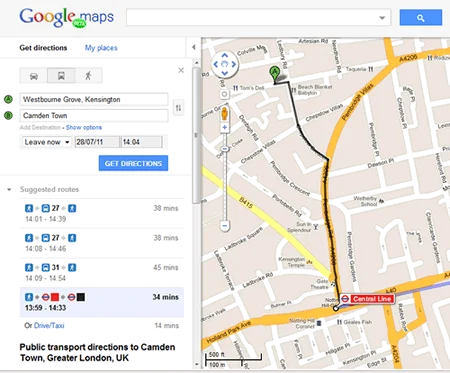Click the Show options link
450x373 pixels.
click(84, 127)
